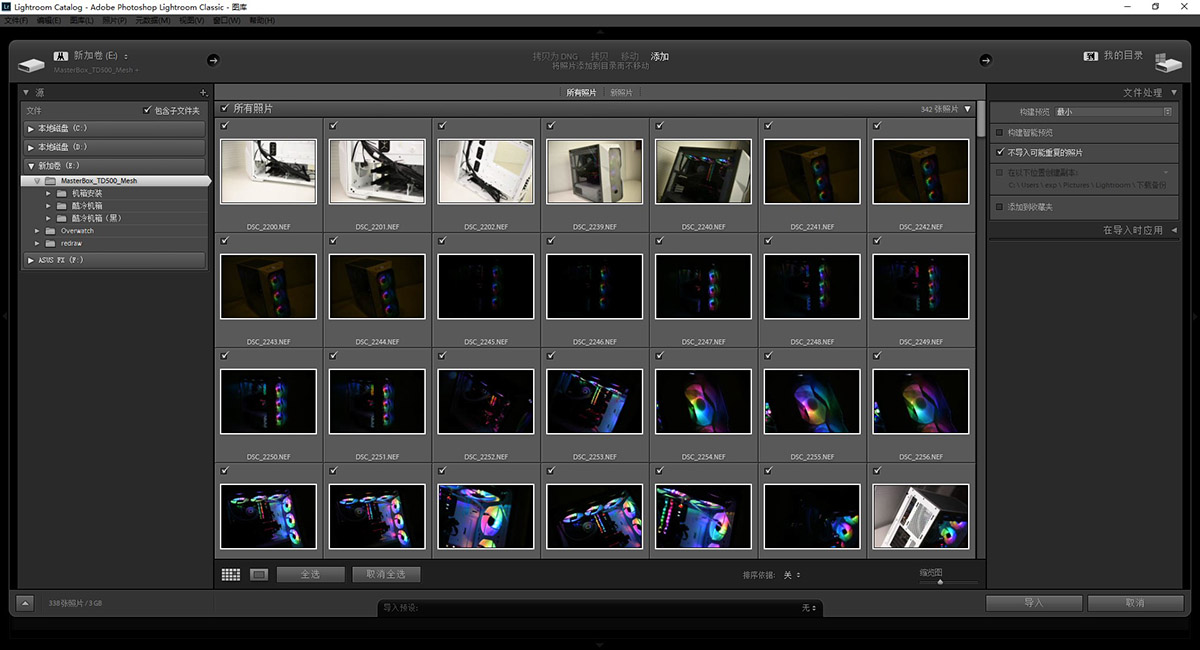The height and width of the screenshot is (650, 1200).
Task: Switch to loupe view icon
Action: click(259, 575)
